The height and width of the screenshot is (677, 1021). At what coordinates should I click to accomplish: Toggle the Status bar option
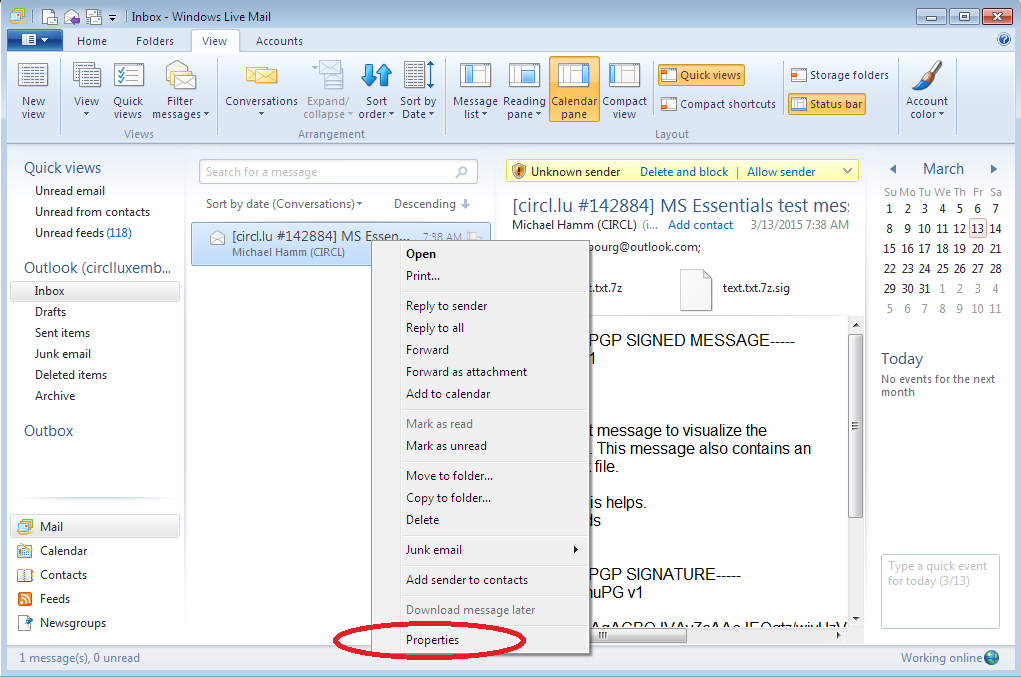pyautogui.click(x=826, y=104)
